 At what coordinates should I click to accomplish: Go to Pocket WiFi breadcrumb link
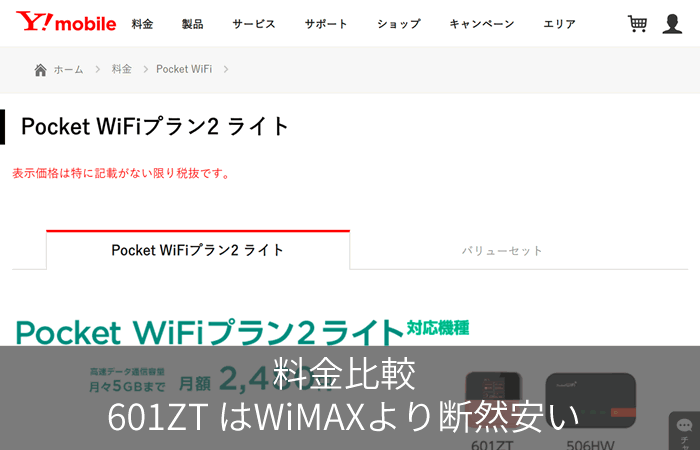(x=184, y=69)
